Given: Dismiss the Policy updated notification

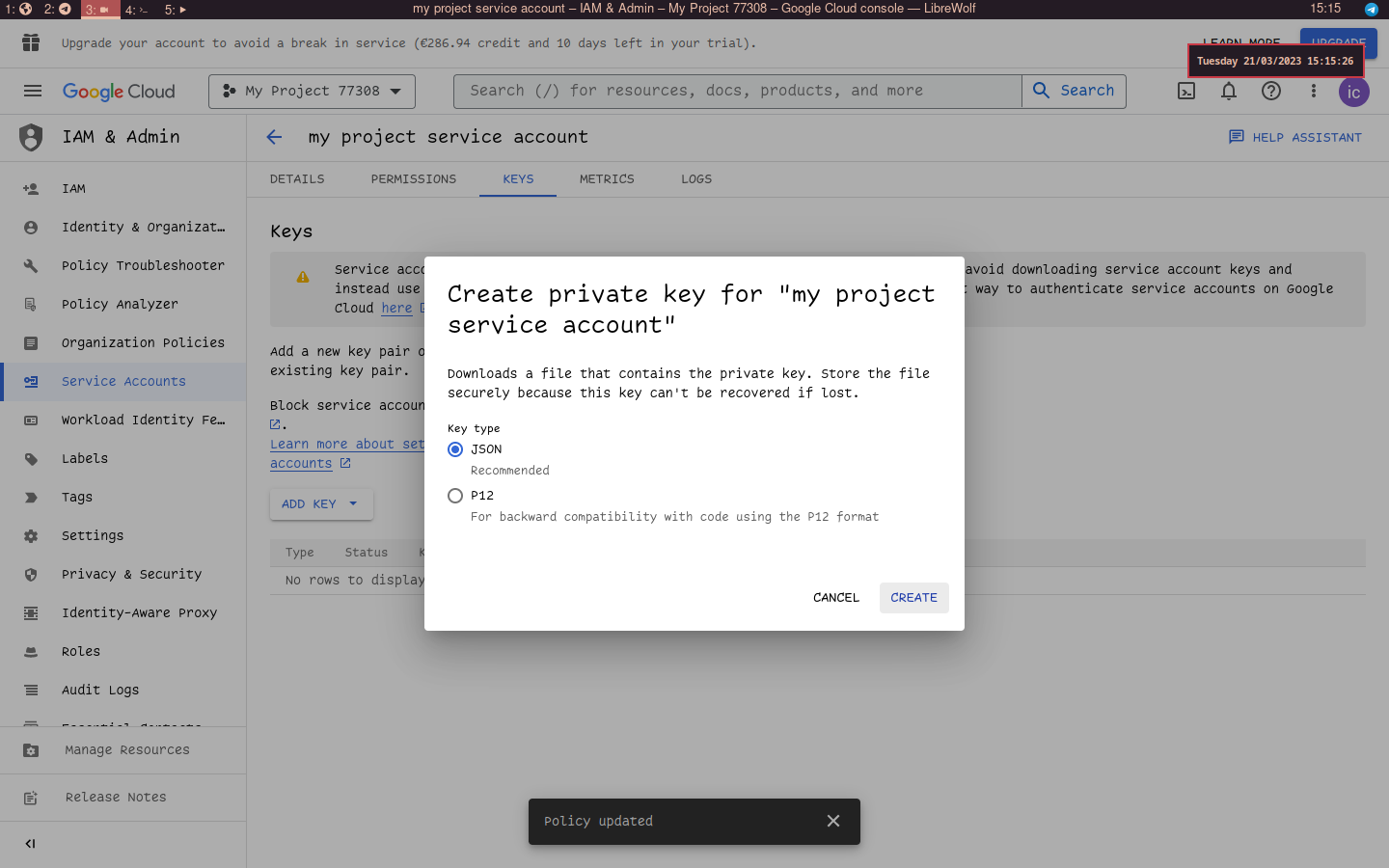Looking at the screenshot, I should [833, 821].
